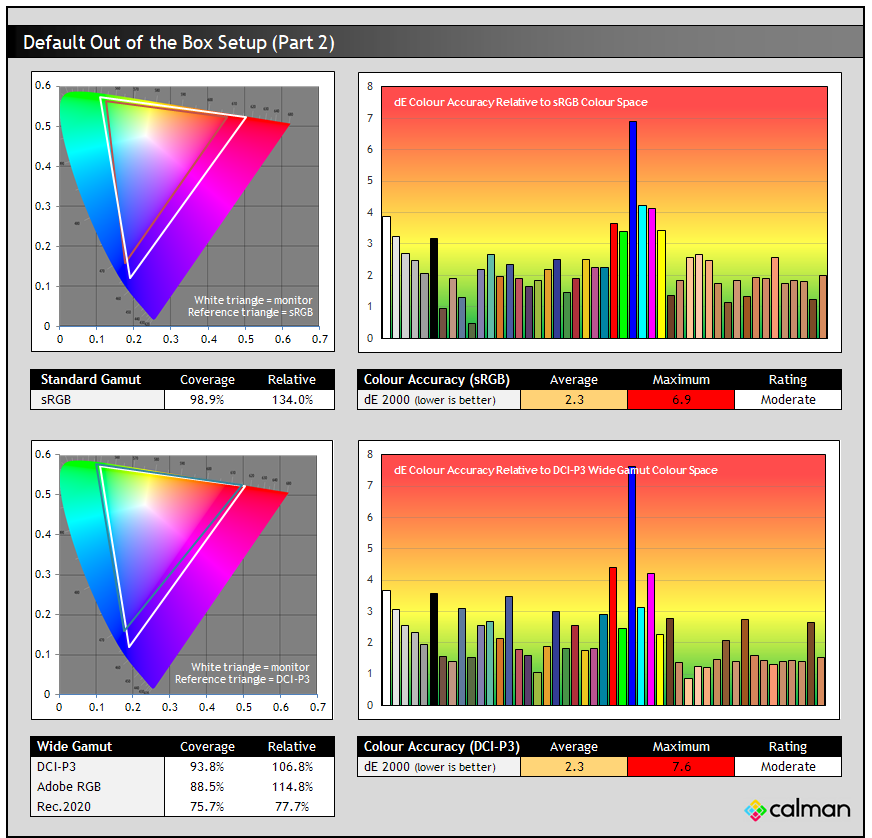The image size is (872, 838).
Task: Click the Moderate rating in sRGB table
Action: click(787, 400)
